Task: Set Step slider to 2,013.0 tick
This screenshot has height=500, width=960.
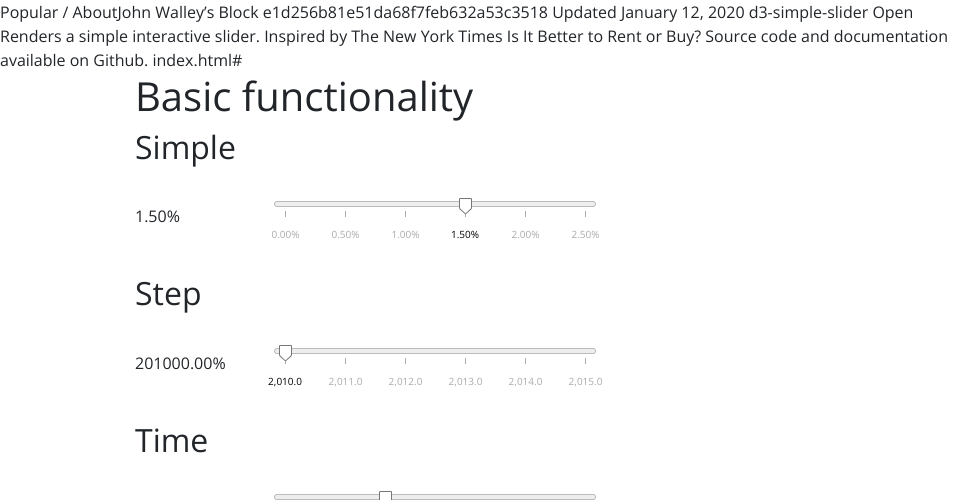Action: tap(465, 351)
